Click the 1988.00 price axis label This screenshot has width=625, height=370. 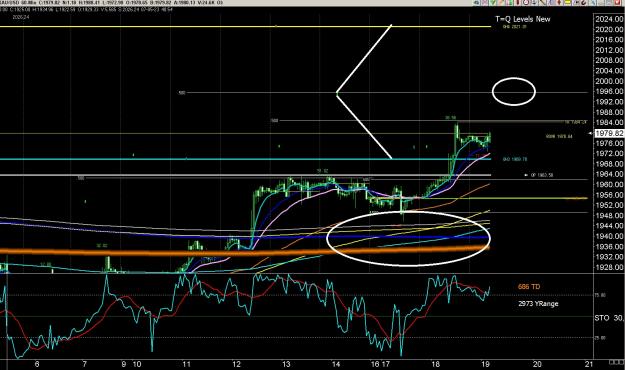(x=609, y=112)
